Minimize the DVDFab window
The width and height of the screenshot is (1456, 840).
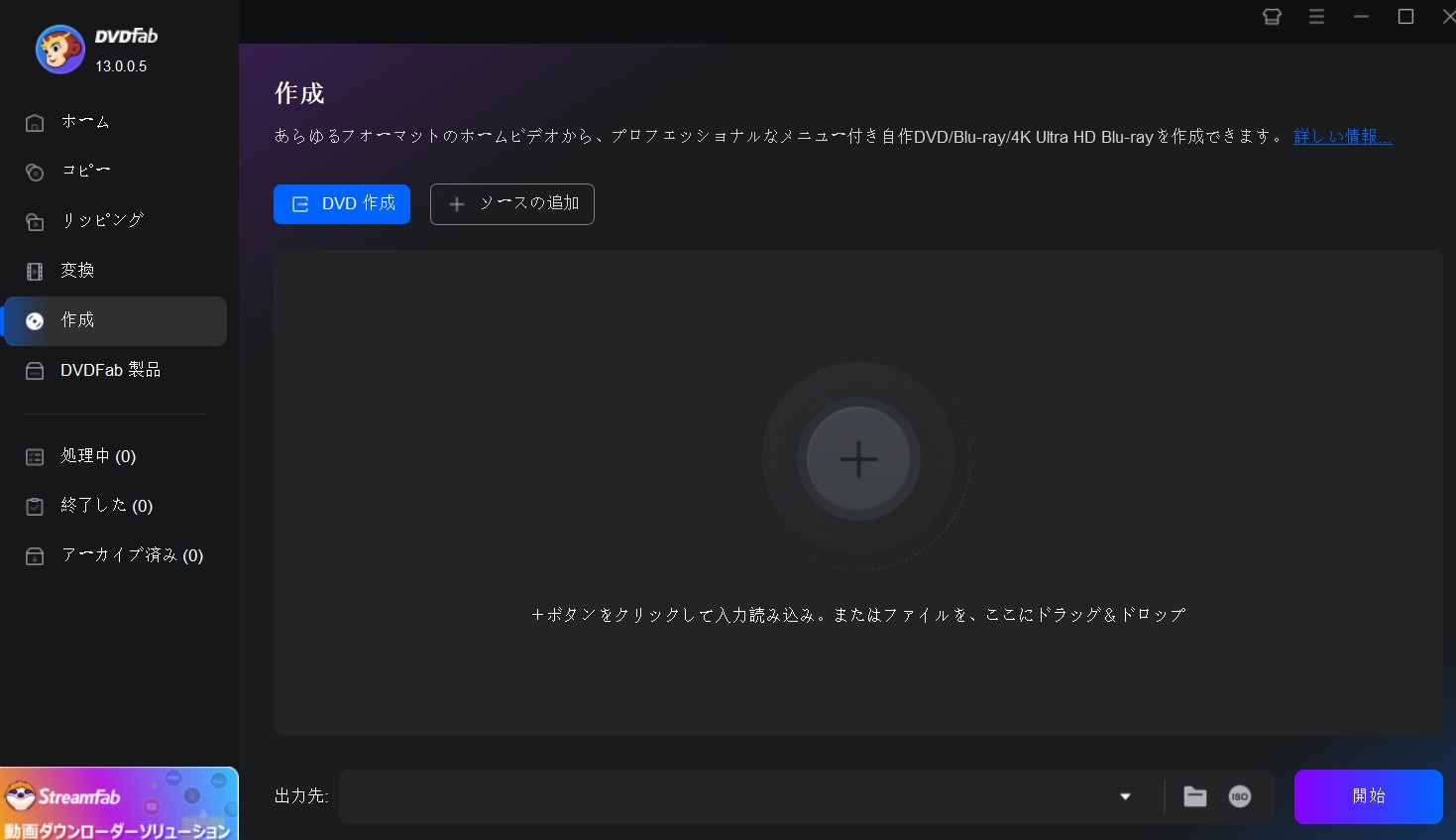pos(1361,17)
